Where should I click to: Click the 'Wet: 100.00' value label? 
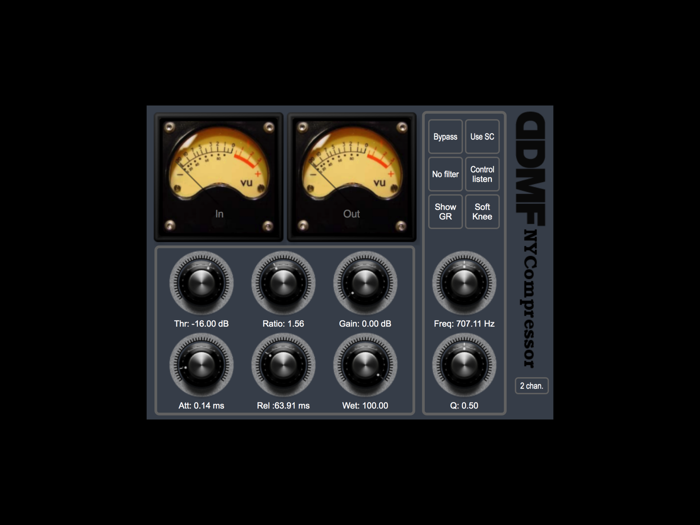click(x=365, y=406)
